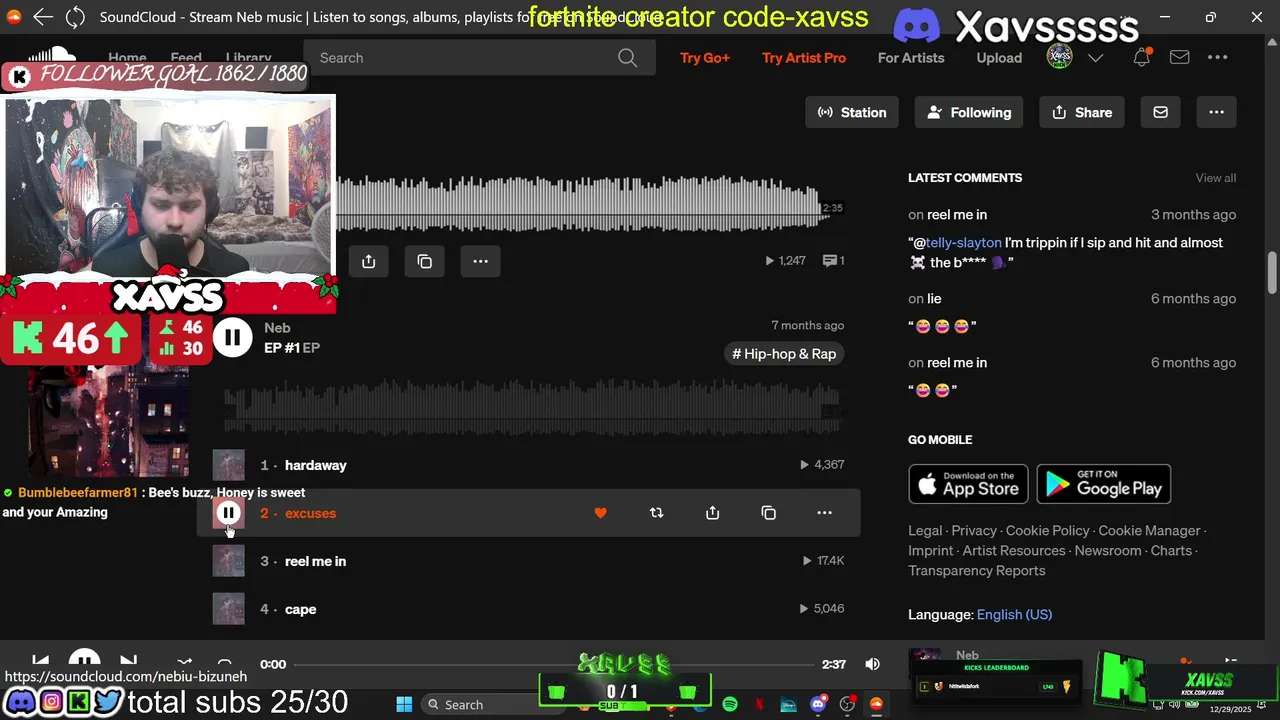
Task: Copy link for excuses track
Action: [x=768, y=513]
